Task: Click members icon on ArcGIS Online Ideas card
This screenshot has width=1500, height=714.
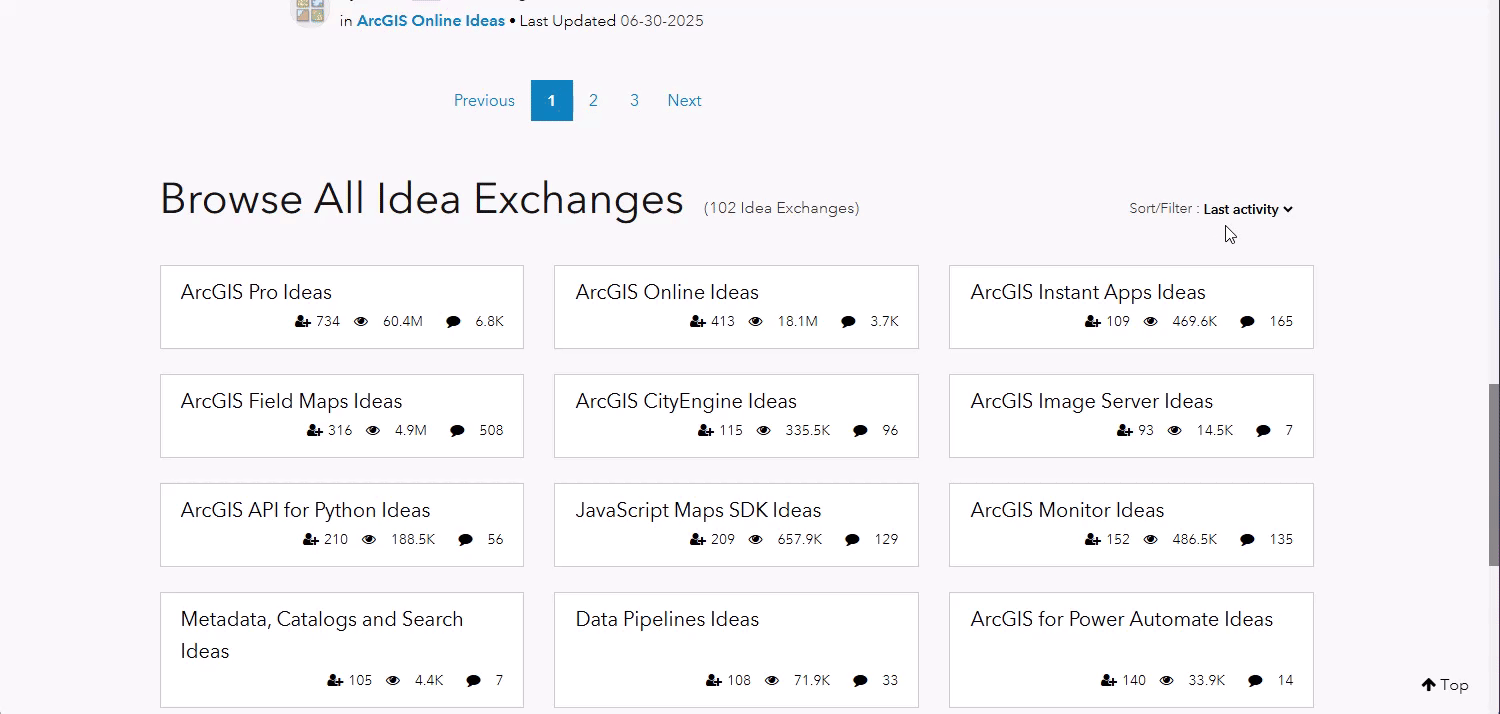Action: [698, 322]
